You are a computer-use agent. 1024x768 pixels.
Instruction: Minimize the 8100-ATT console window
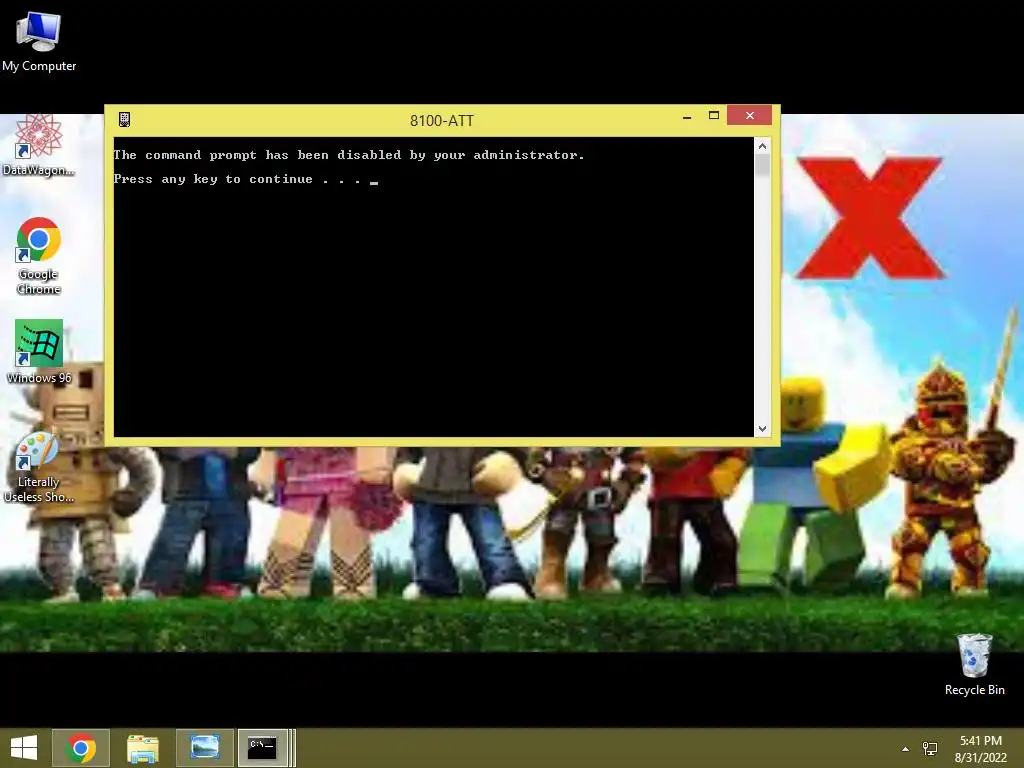pos(687,117)
